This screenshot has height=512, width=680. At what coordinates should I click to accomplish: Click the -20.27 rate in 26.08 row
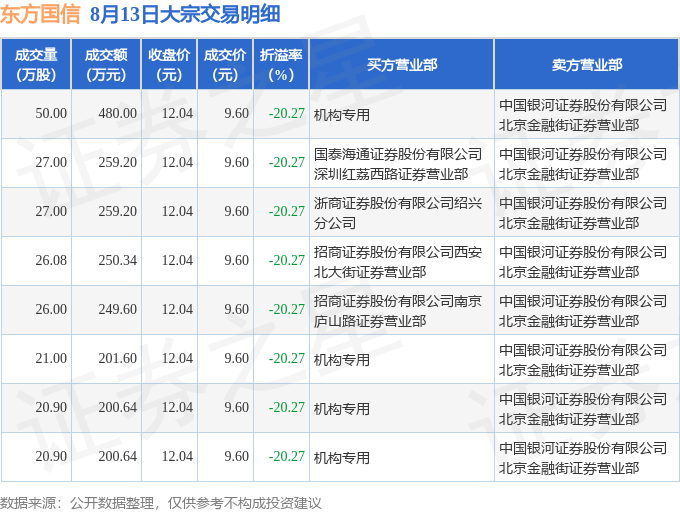(287, 261)
